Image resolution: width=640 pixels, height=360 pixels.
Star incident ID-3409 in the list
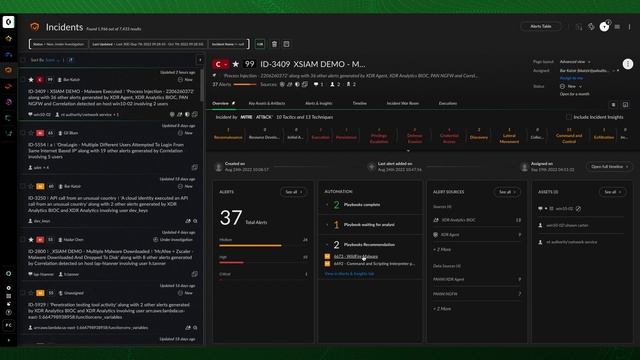(31, 80)
